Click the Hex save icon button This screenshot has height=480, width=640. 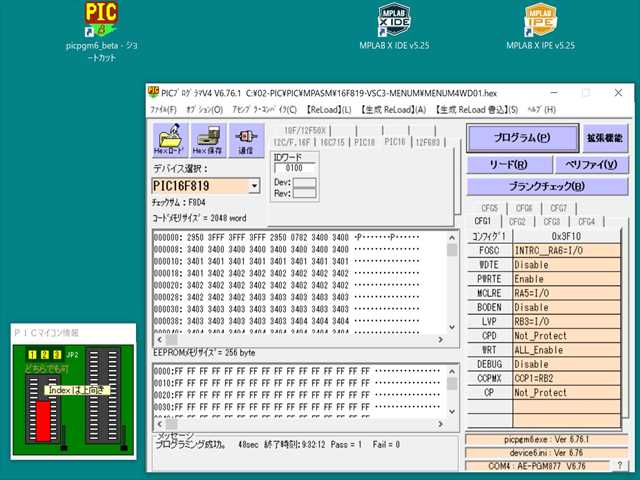[x=206, y=140]
